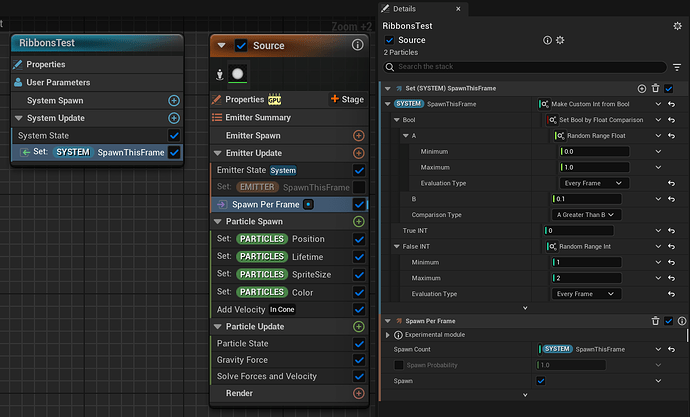This screenshot has height=417, width=690.
Task: Add module to Particle Update
Action: [x=359, y=326]
